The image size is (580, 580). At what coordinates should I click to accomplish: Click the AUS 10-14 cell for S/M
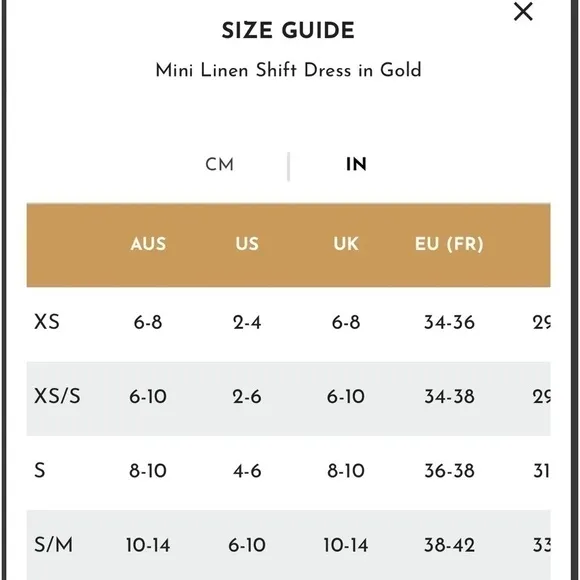148,545
